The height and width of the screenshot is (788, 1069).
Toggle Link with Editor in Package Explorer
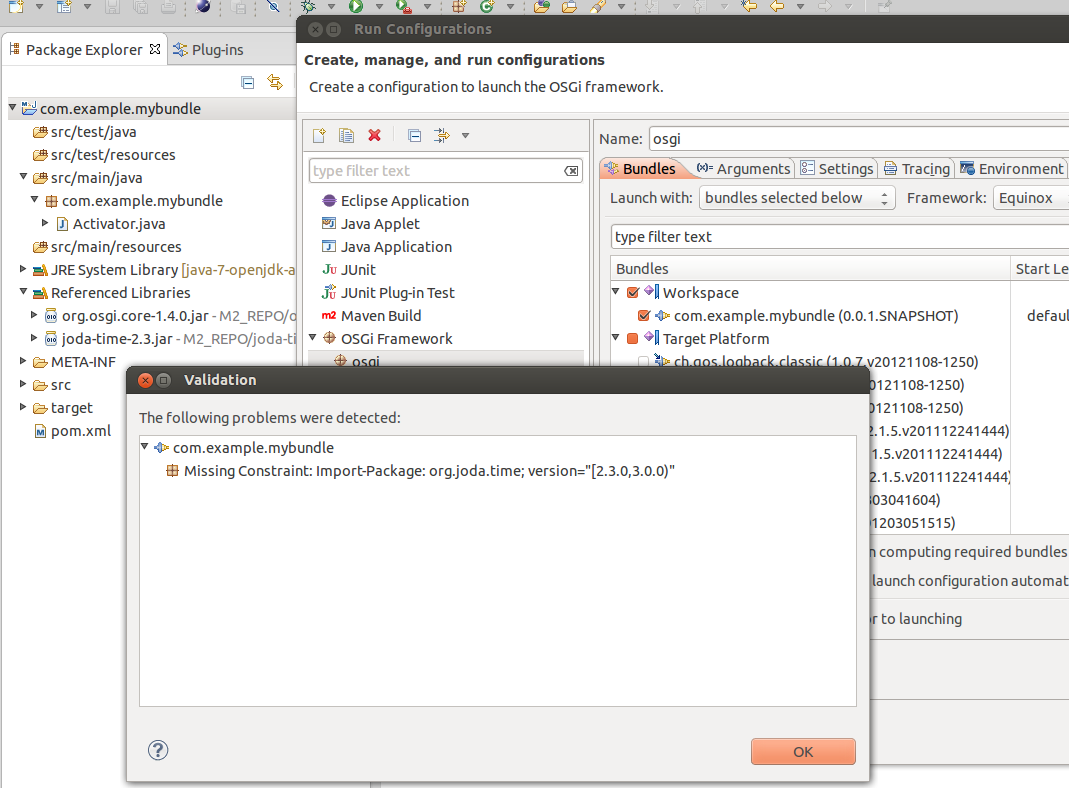tap(274, 82)
